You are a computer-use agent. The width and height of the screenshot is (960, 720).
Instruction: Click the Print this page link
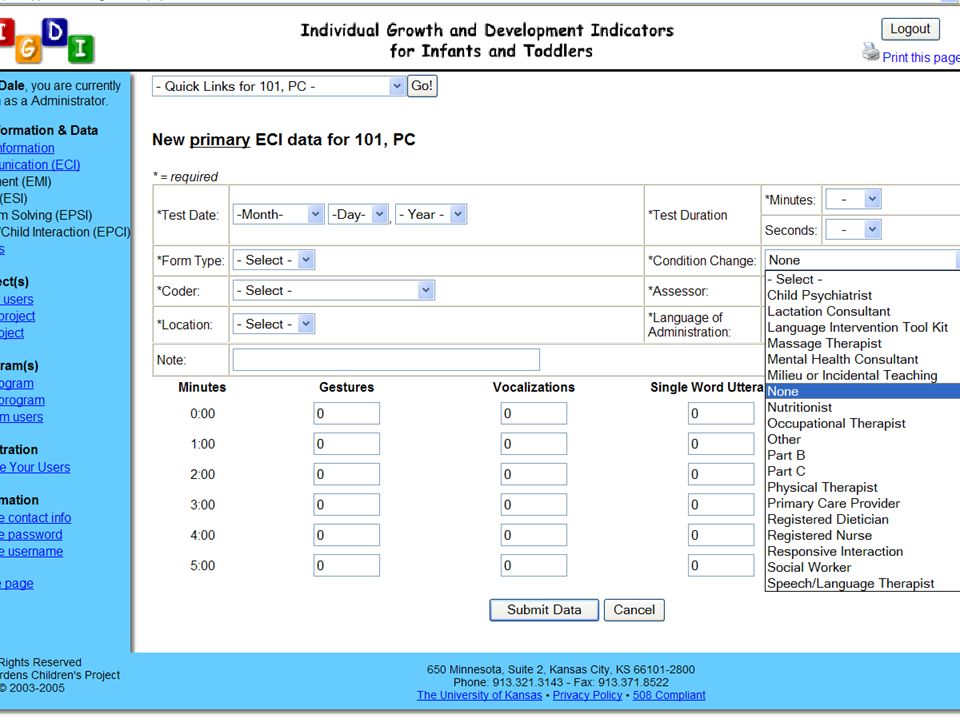tap(921, 57)
